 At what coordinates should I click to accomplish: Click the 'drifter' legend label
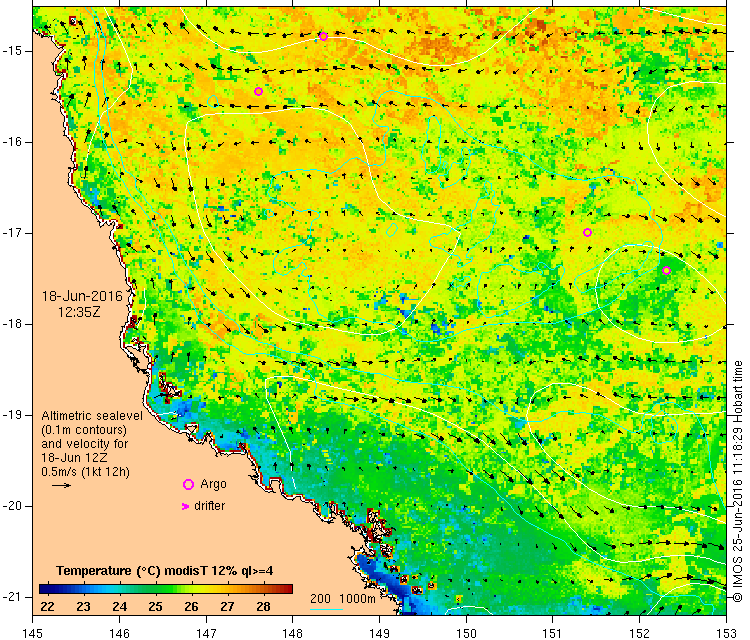[210, 506]
